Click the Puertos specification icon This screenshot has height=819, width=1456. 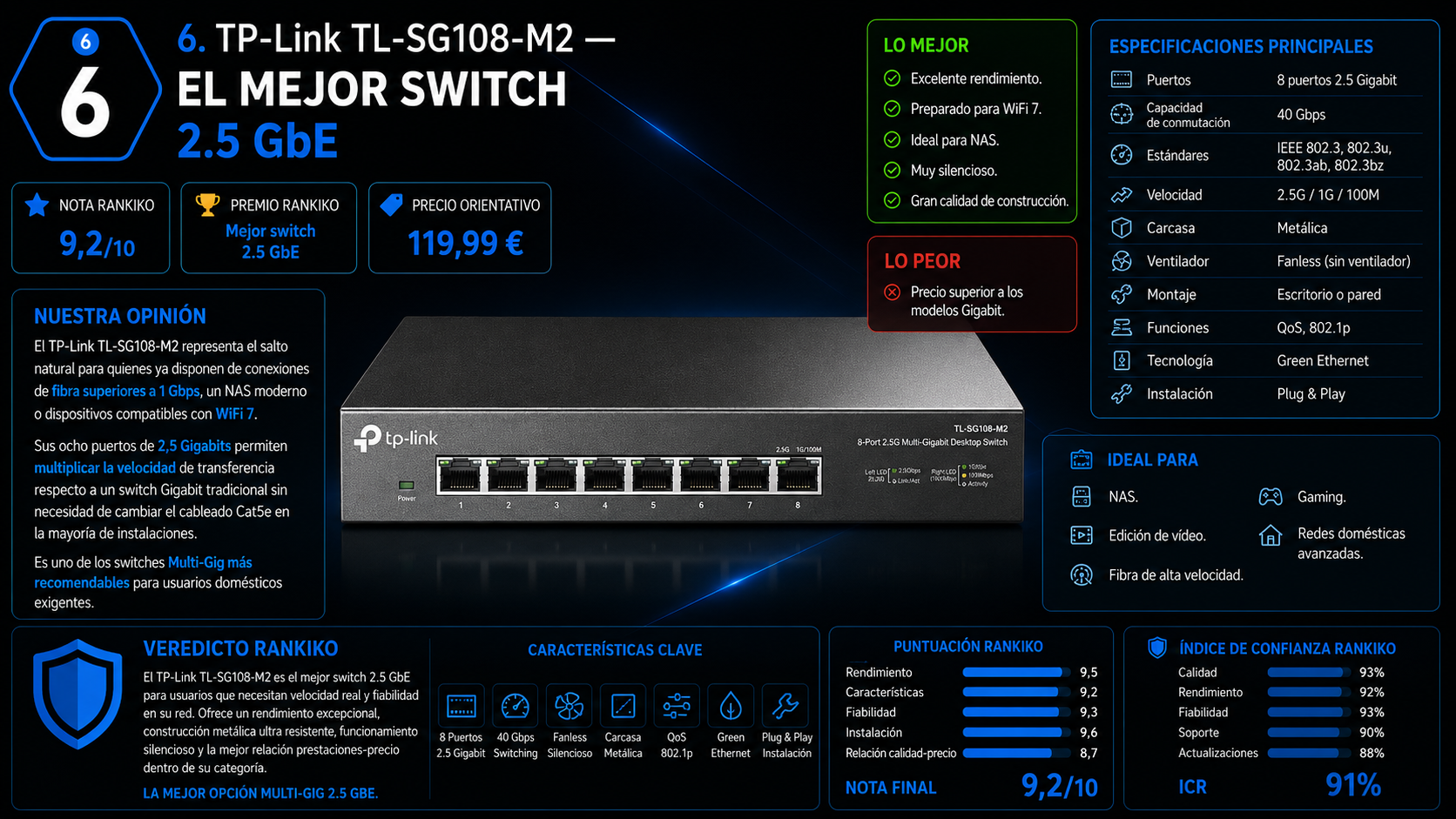click(x=1122, y=80)
